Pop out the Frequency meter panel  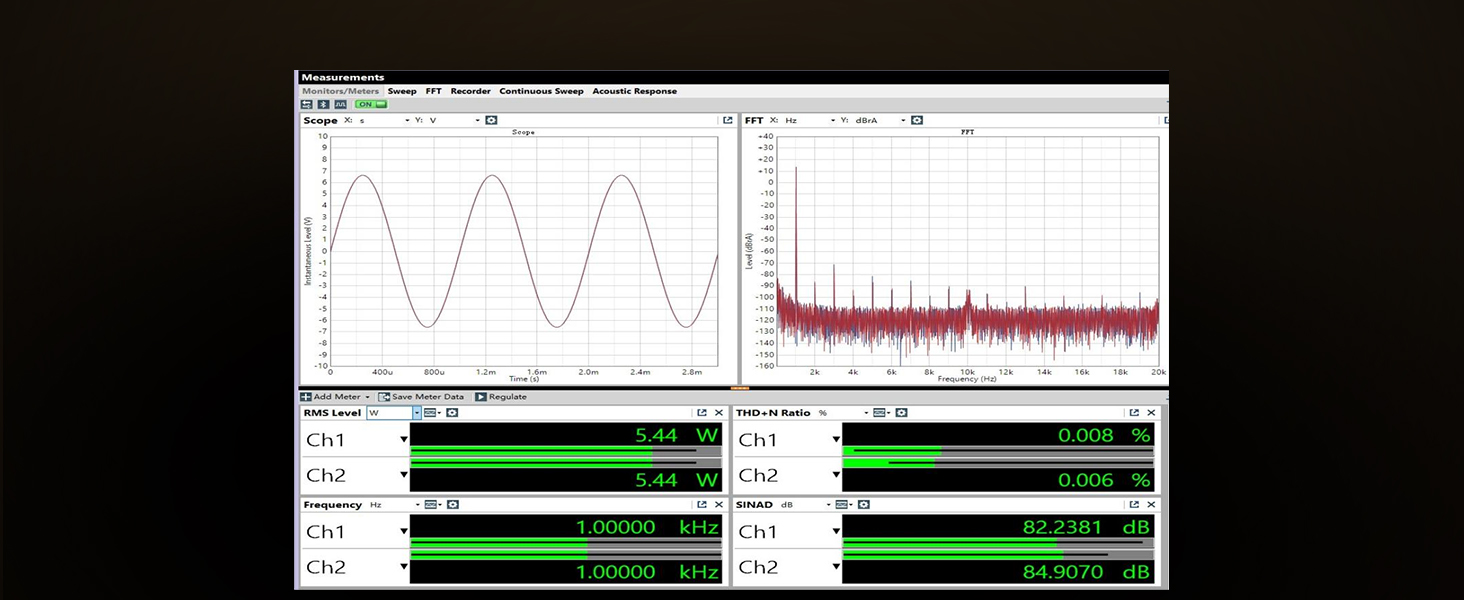(x=701, y=505)
